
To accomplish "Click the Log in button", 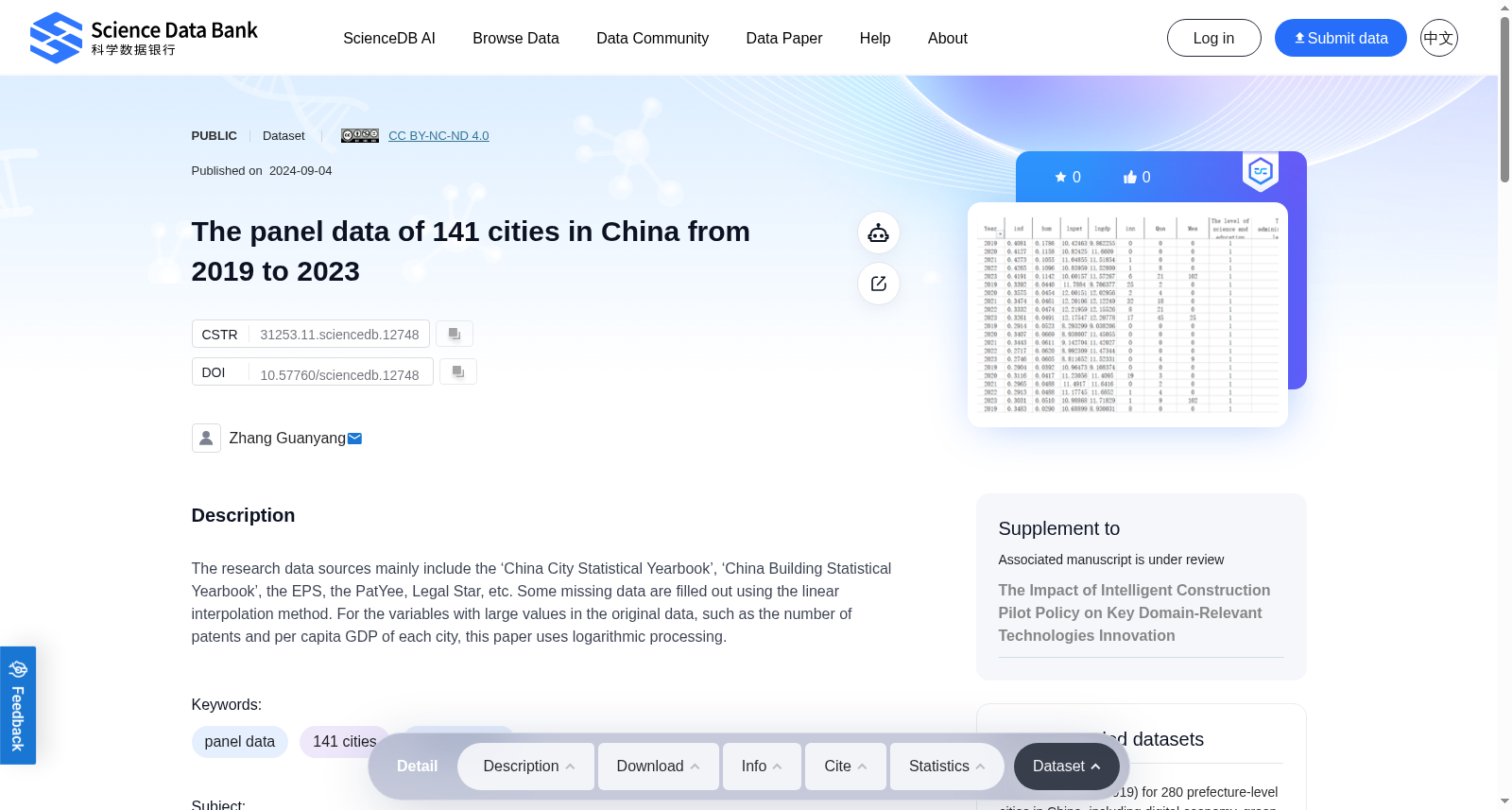I will tap(1214, 38).
